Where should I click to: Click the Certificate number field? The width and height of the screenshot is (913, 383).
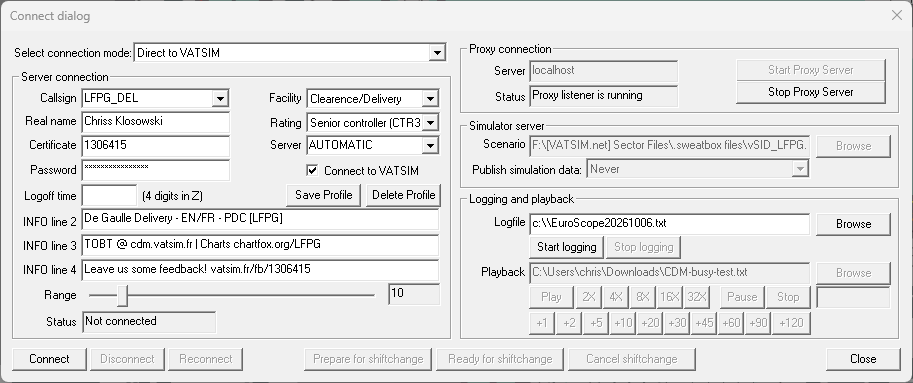click(155, 146)
